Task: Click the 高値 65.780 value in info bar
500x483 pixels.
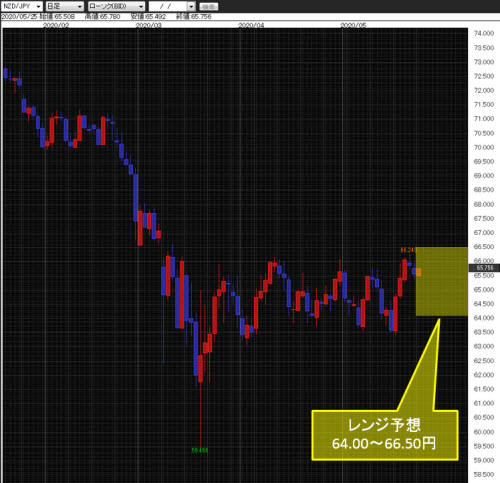Action: point(103,16)
